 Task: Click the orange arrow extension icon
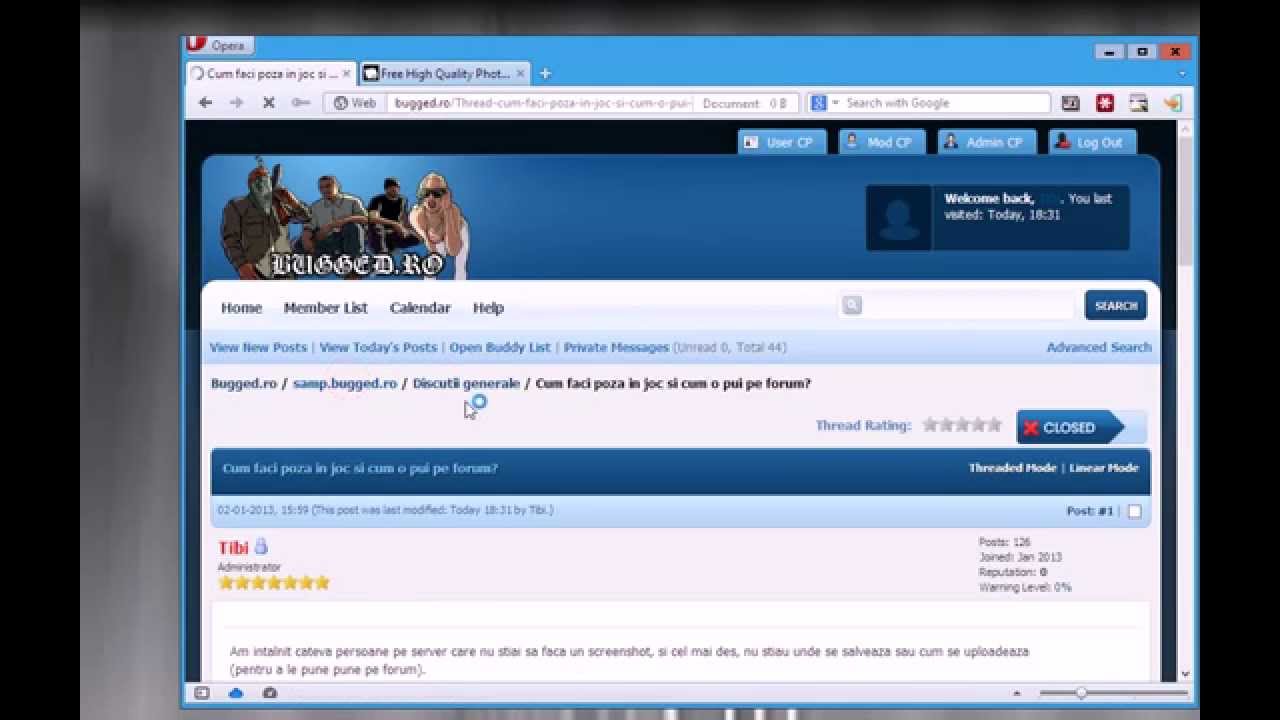point(1172,103)
